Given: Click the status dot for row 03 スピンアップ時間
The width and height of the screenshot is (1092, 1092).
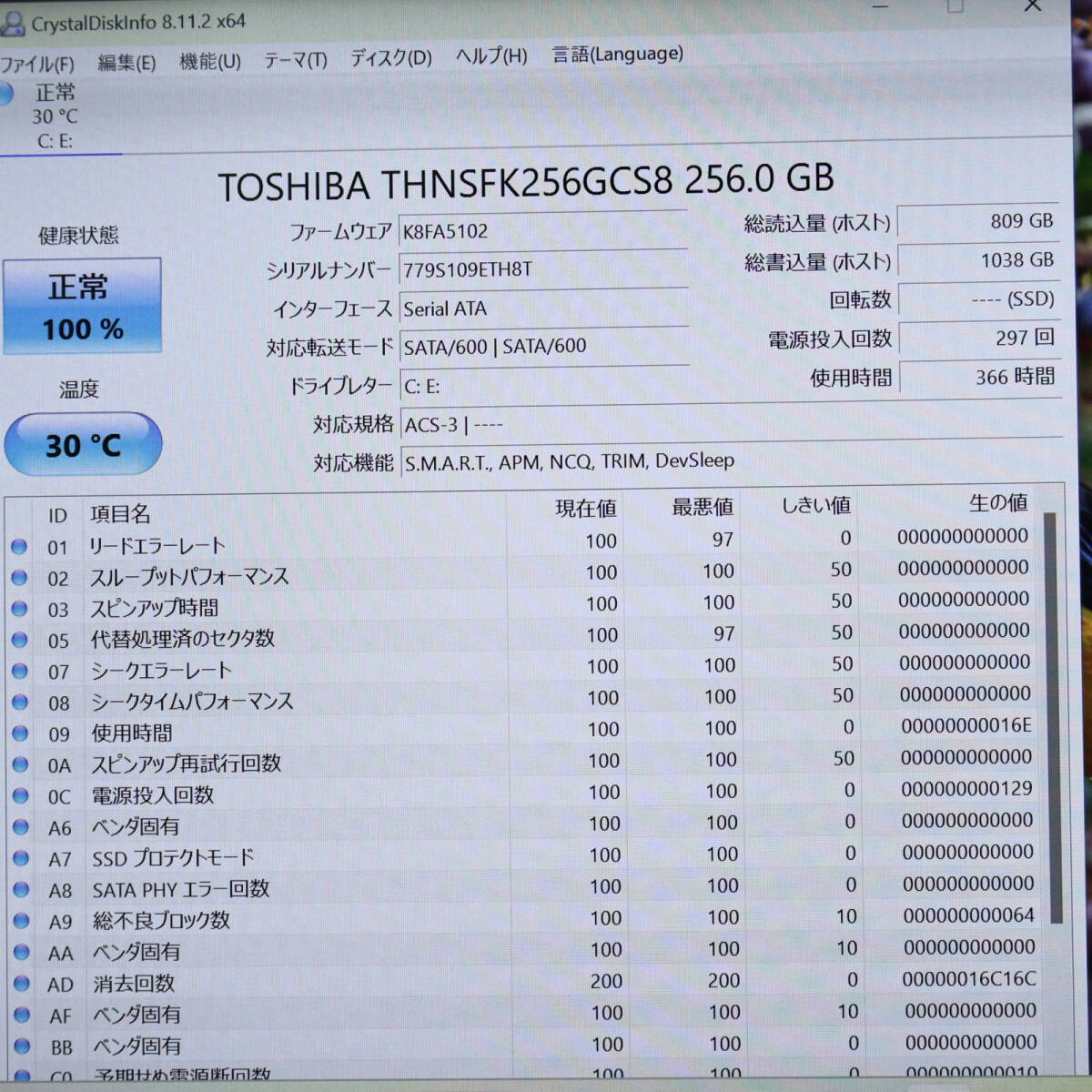Looking at the screenshot, I should coord(19,608).
